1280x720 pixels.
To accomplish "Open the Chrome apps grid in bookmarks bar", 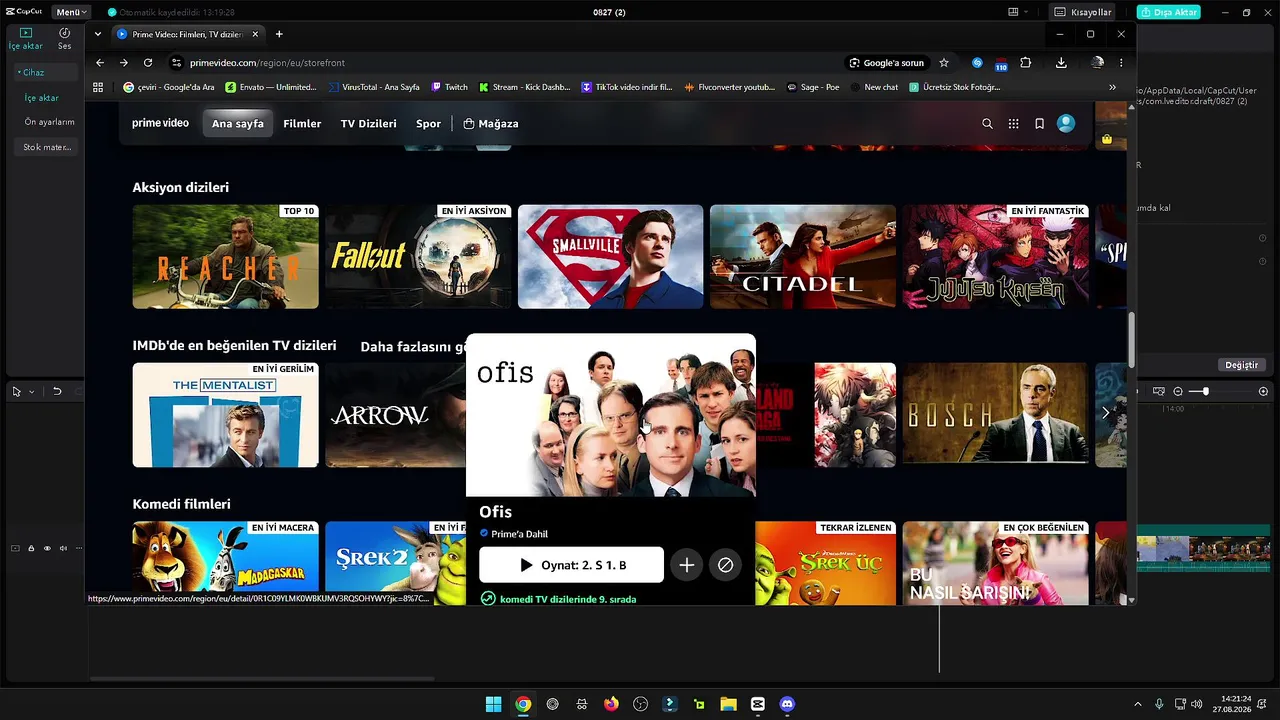I will [x=98, y=87].
